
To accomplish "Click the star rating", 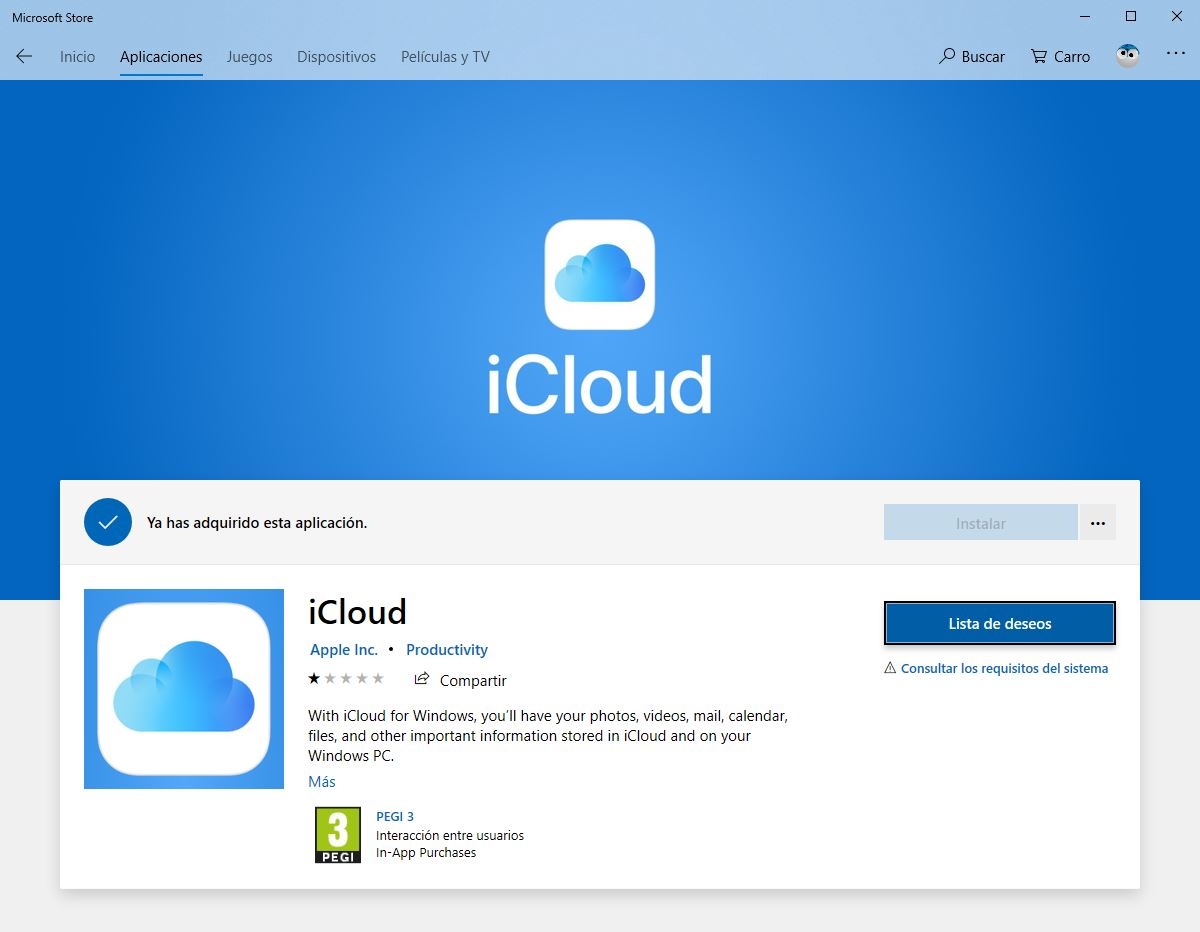I will coord(346,679).
